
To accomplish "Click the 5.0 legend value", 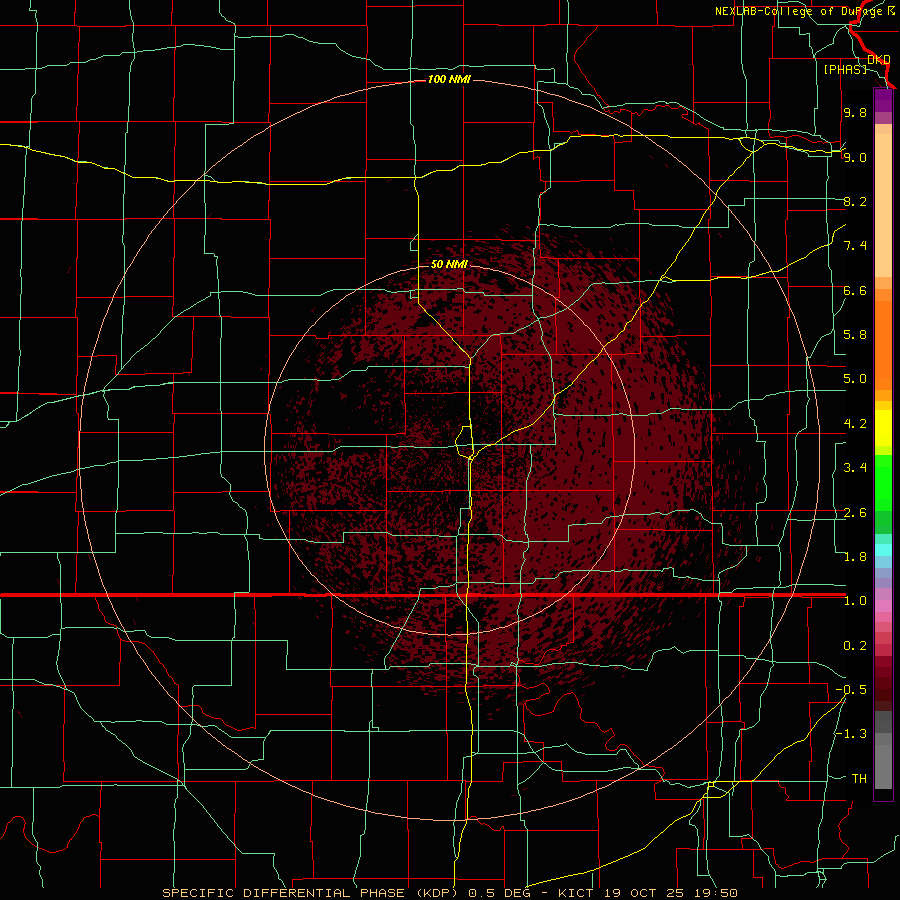I will (855, 379).
